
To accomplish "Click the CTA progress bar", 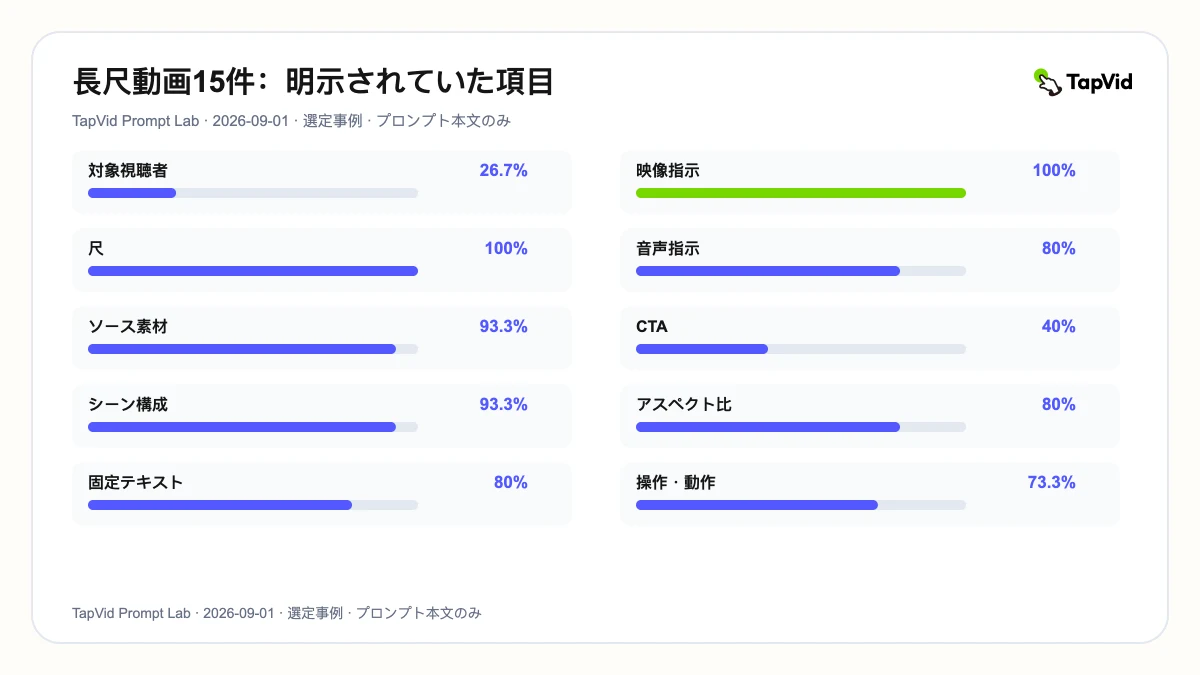I will (x=801, y=349).
